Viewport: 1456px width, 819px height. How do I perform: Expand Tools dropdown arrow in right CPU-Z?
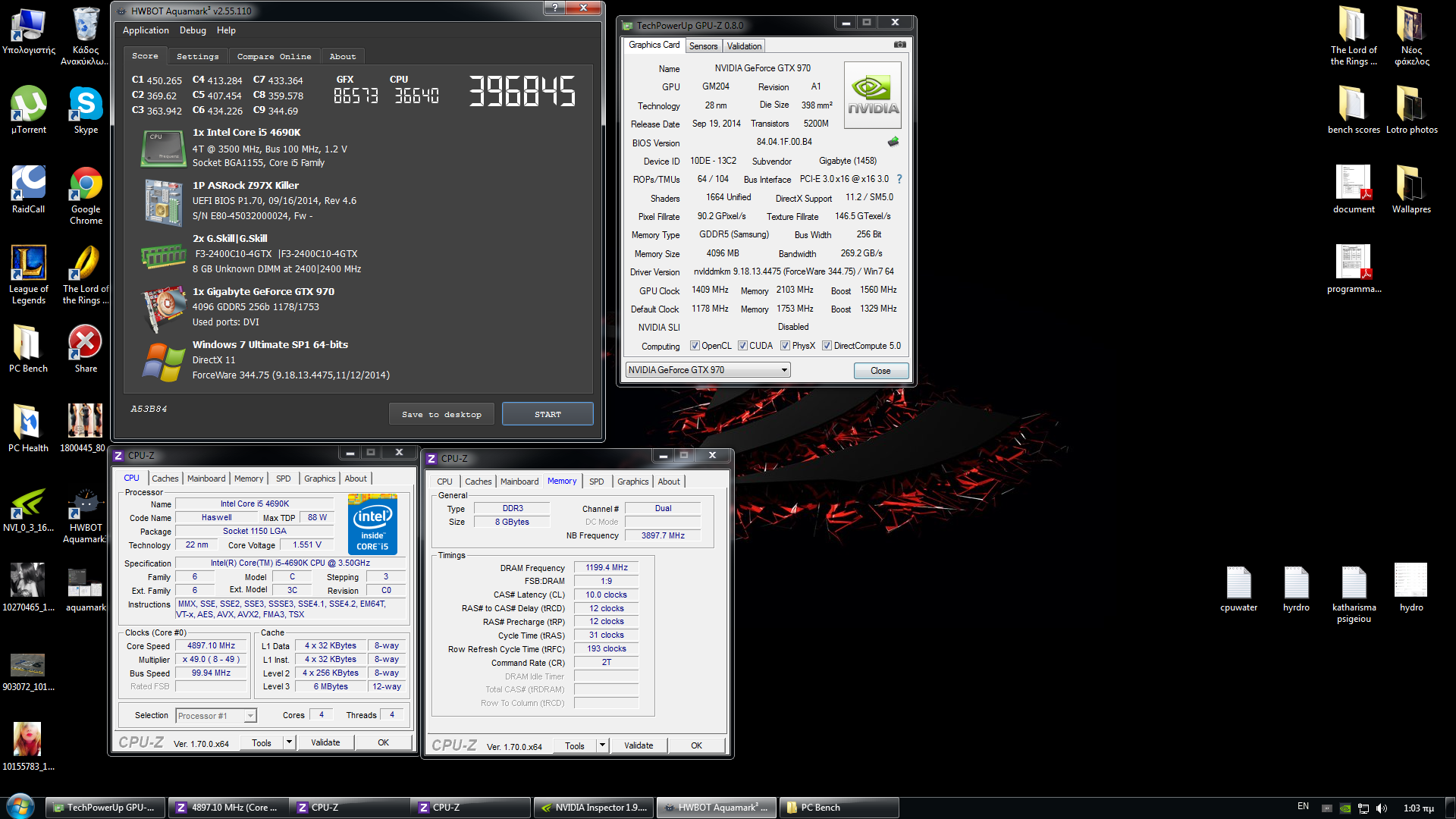pyautogui.click(x=602, y=745)
